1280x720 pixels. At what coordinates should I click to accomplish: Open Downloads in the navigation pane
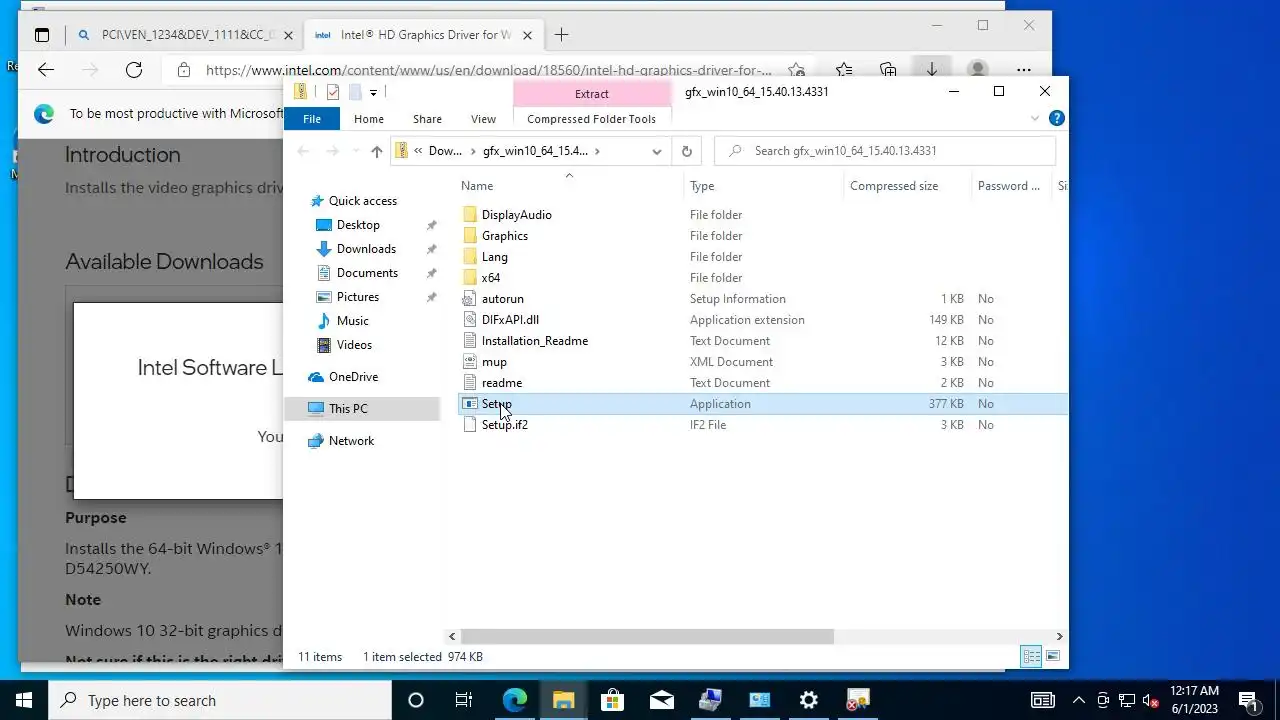[366, 249]
